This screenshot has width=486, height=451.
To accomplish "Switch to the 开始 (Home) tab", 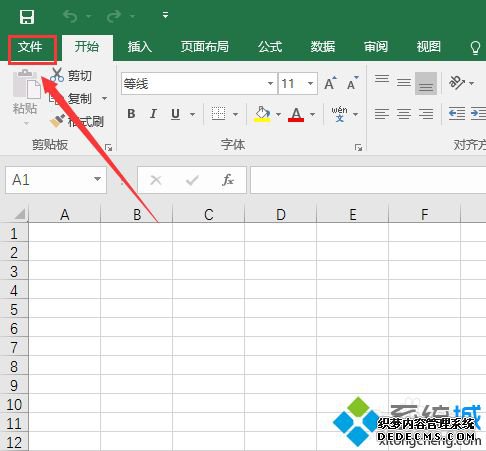I will 87,47.
